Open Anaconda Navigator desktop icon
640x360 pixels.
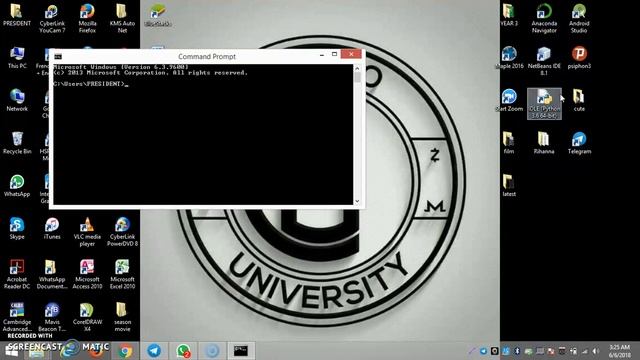coord(544,18)
